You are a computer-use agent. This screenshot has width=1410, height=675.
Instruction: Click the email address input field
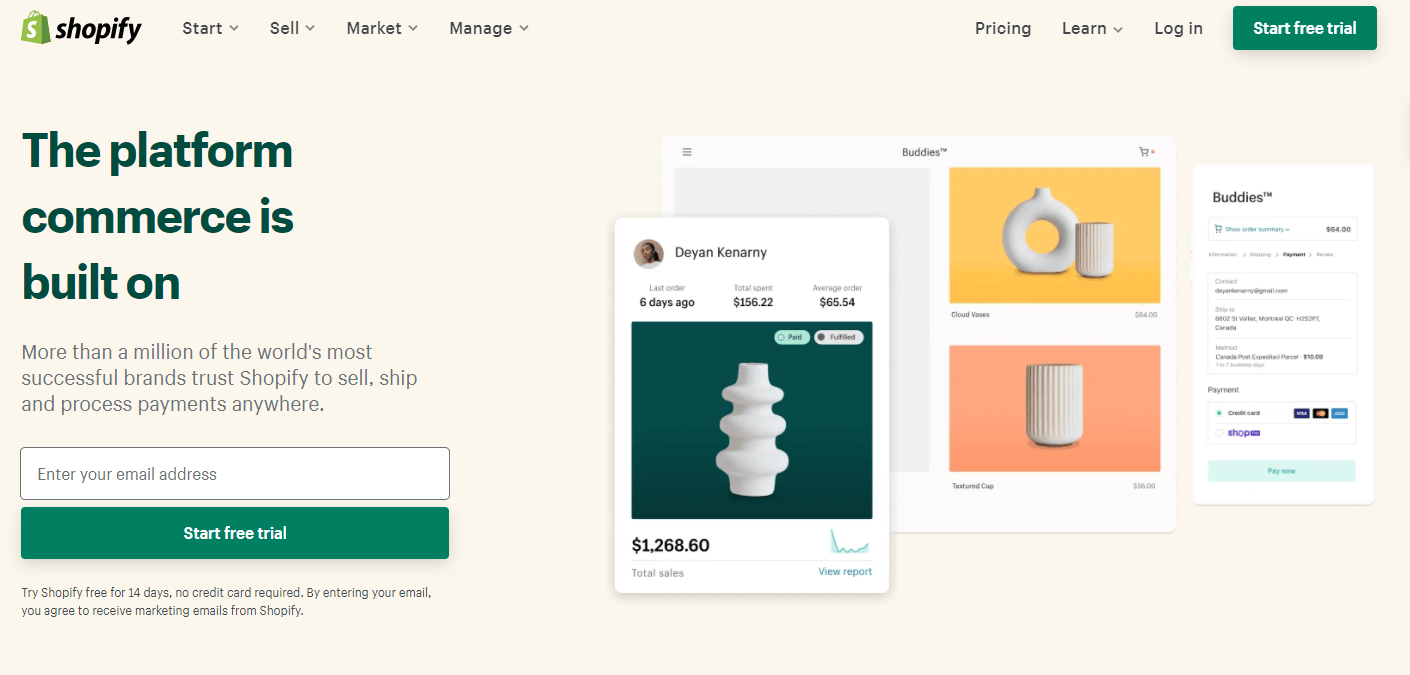234,472
